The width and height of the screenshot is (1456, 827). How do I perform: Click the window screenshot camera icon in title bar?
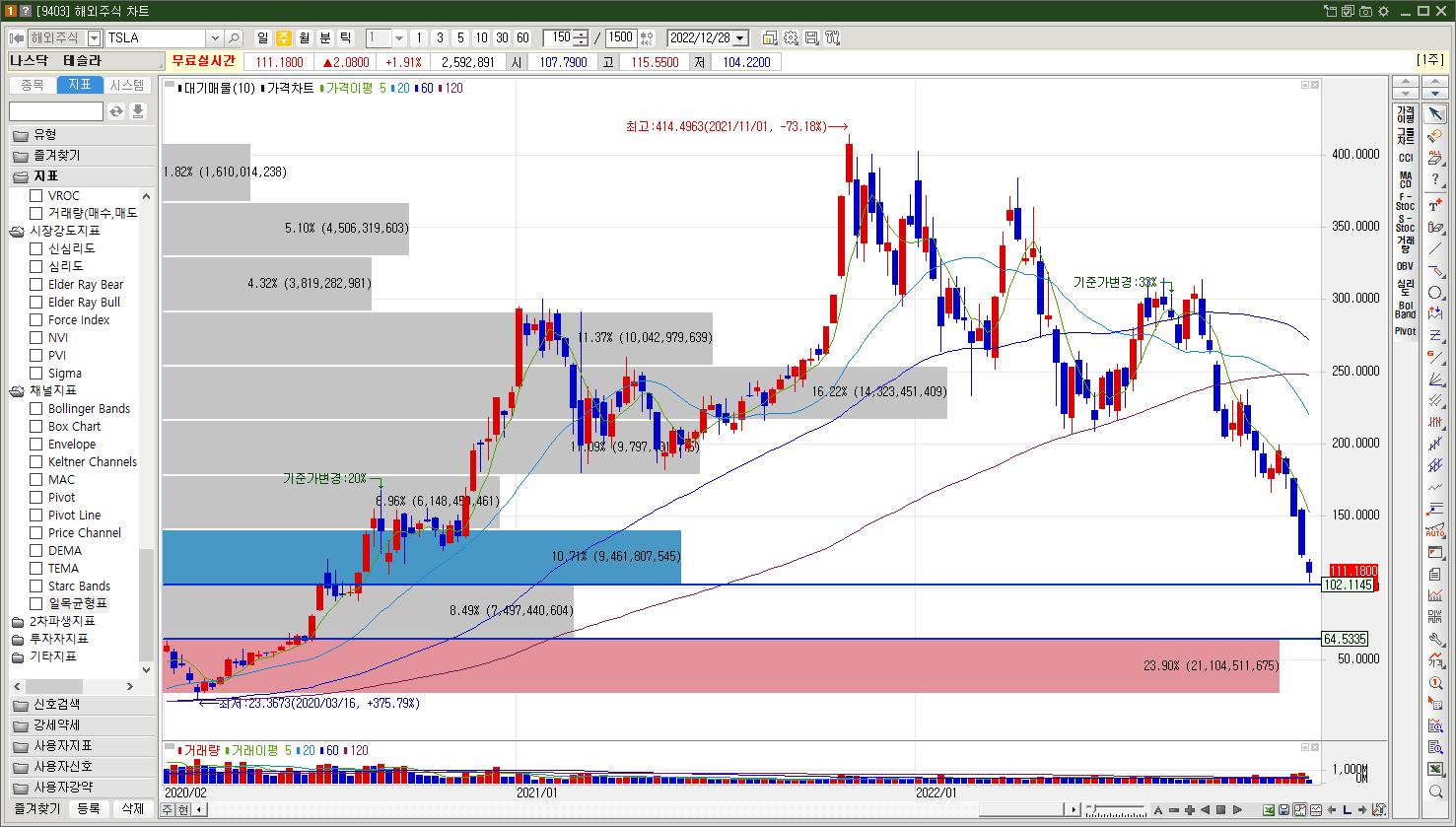point(1365,11)
